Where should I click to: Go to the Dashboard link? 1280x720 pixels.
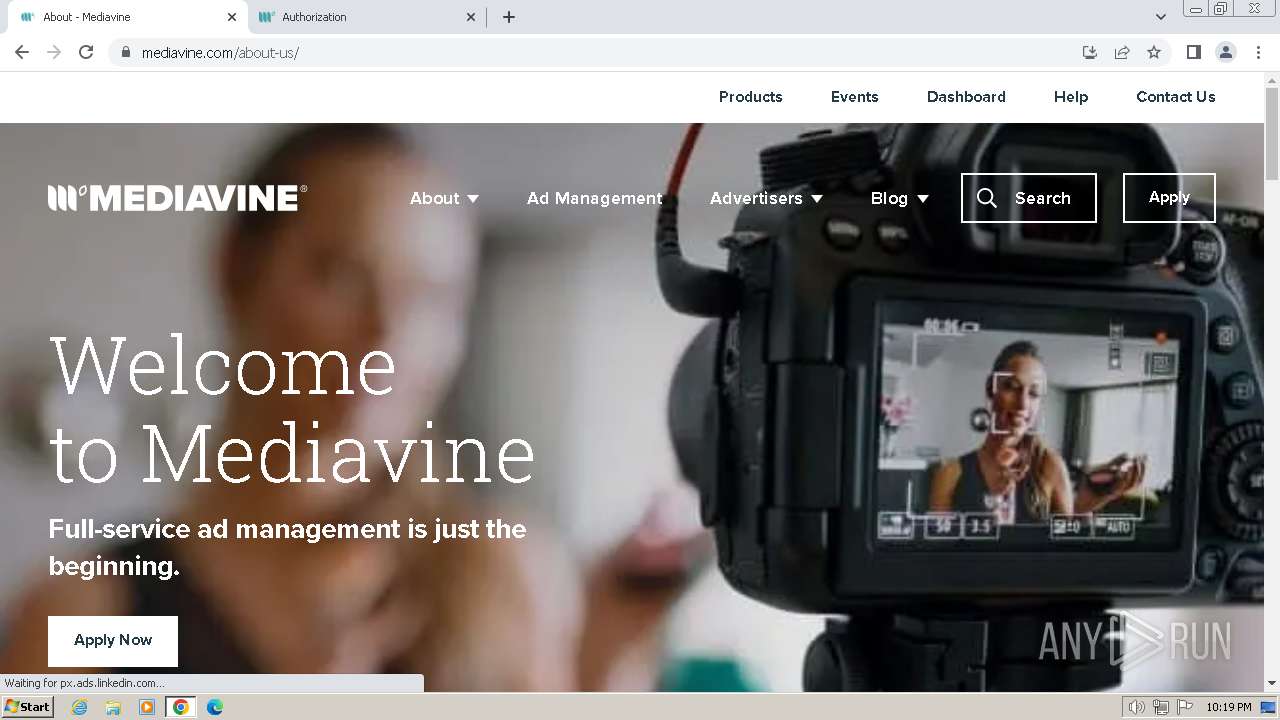(966, 97)
